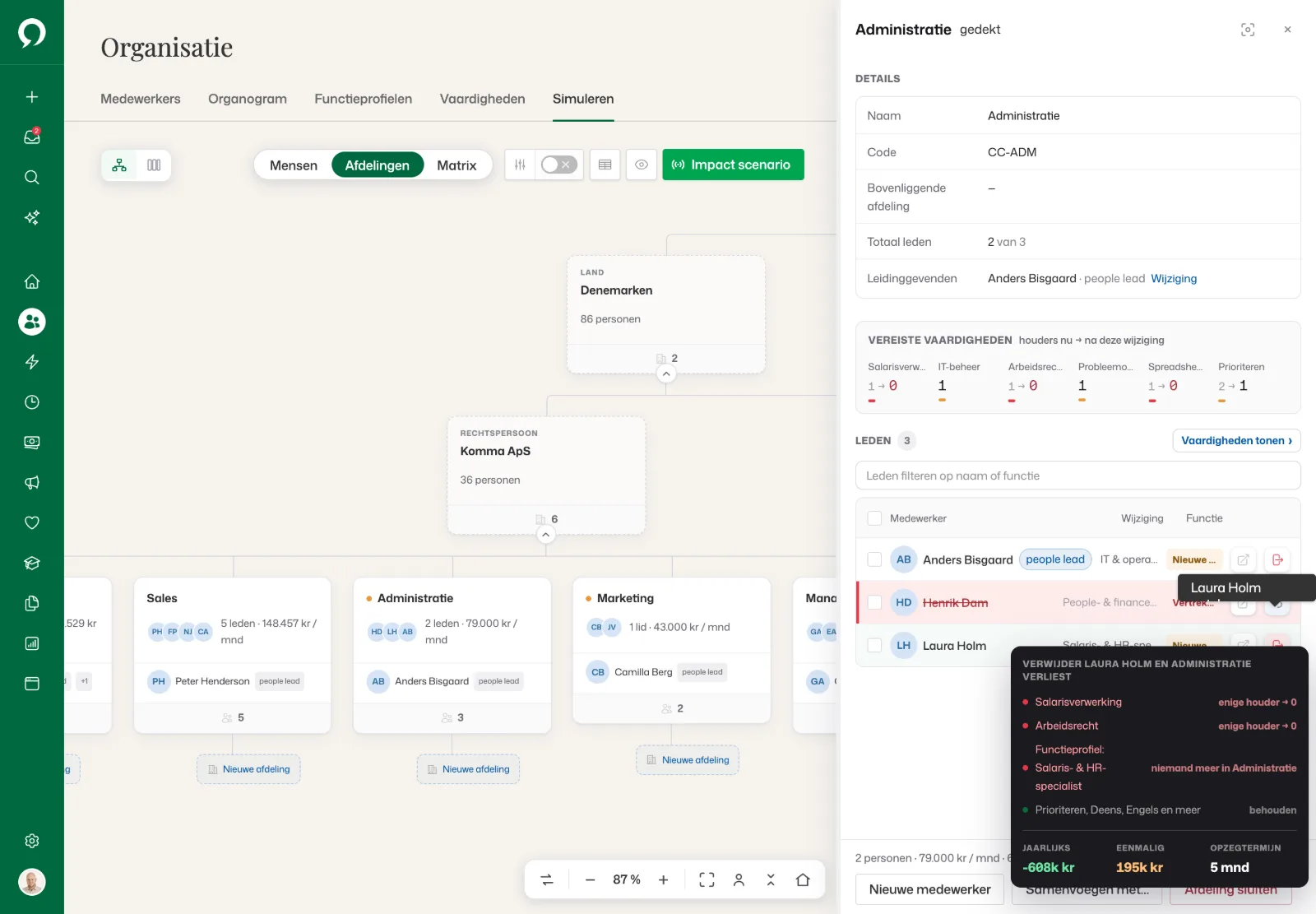Viewport: 1316px width, 914px height.
Task: Collapse the Denemarken node chevron
Action: coord(666,373)
